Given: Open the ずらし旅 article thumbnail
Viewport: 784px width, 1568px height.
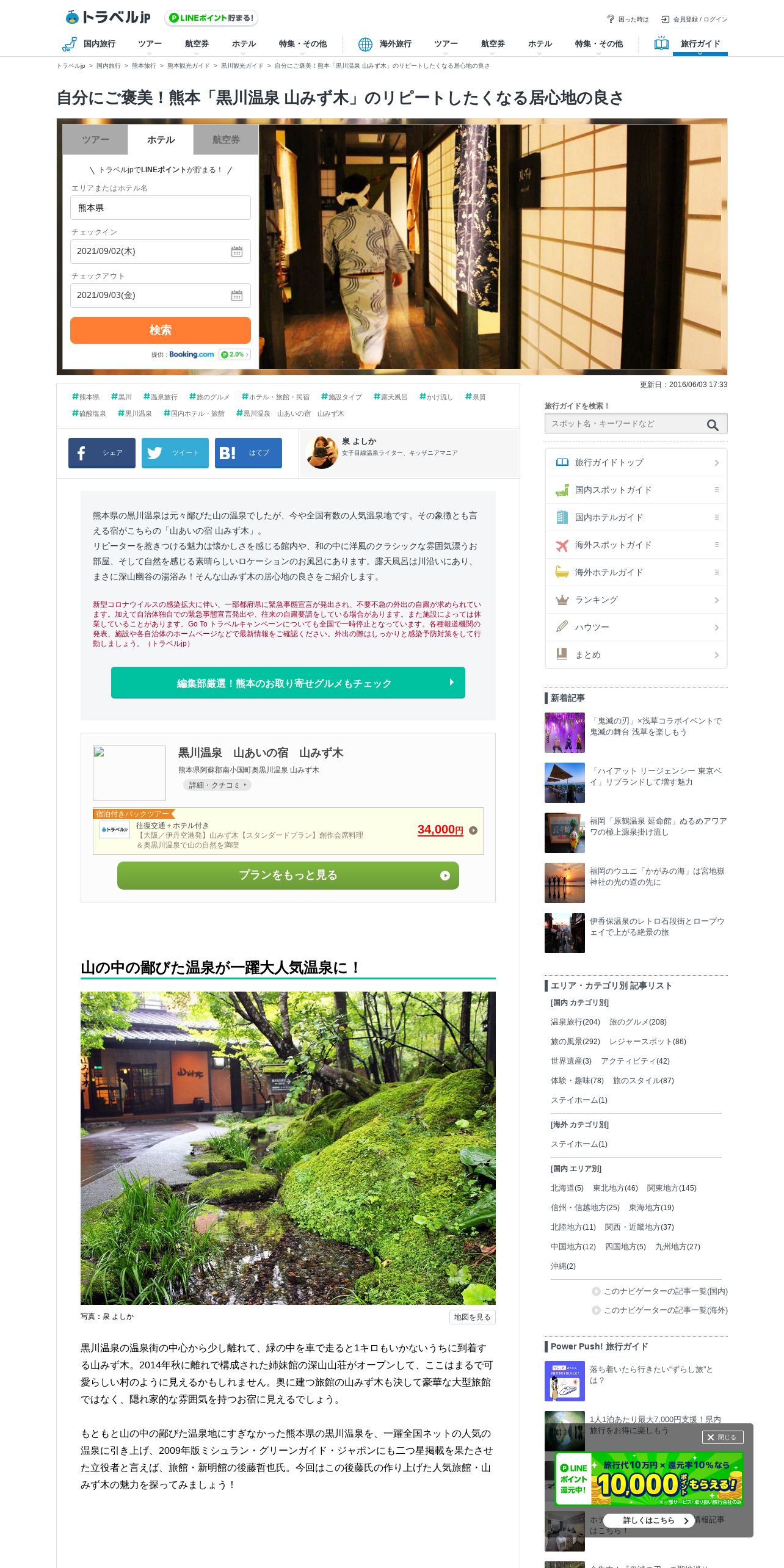Looking at the screenshot, I should tap(565, 1381).
